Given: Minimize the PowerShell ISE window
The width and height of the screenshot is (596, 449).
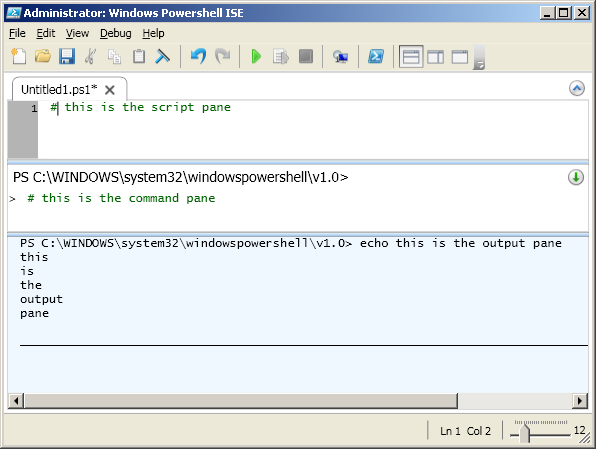Looking at the screenshot, I should (547, 13).
